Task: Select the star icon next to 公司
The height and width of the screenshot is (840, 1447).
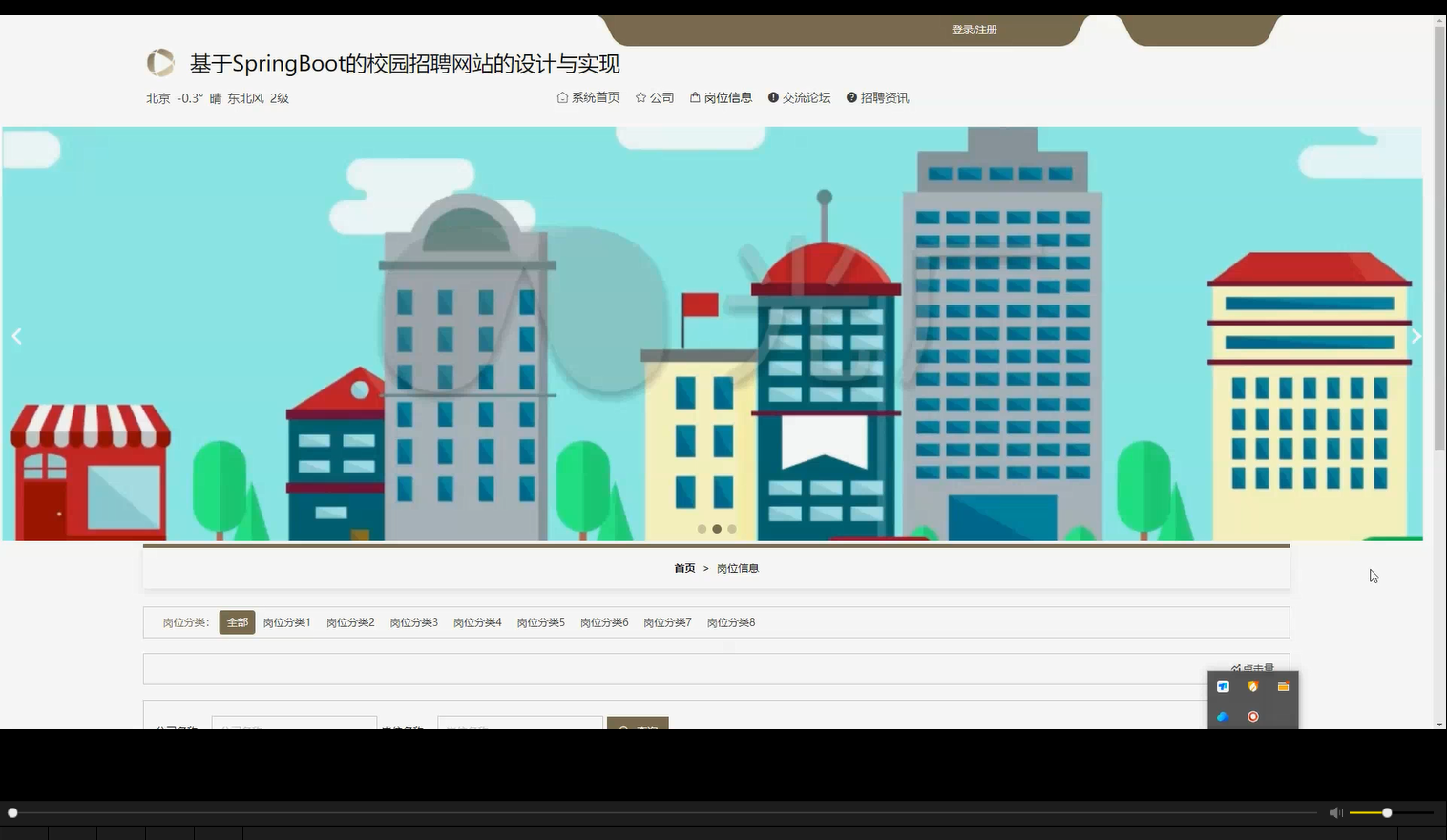Action: click(641, 97)
